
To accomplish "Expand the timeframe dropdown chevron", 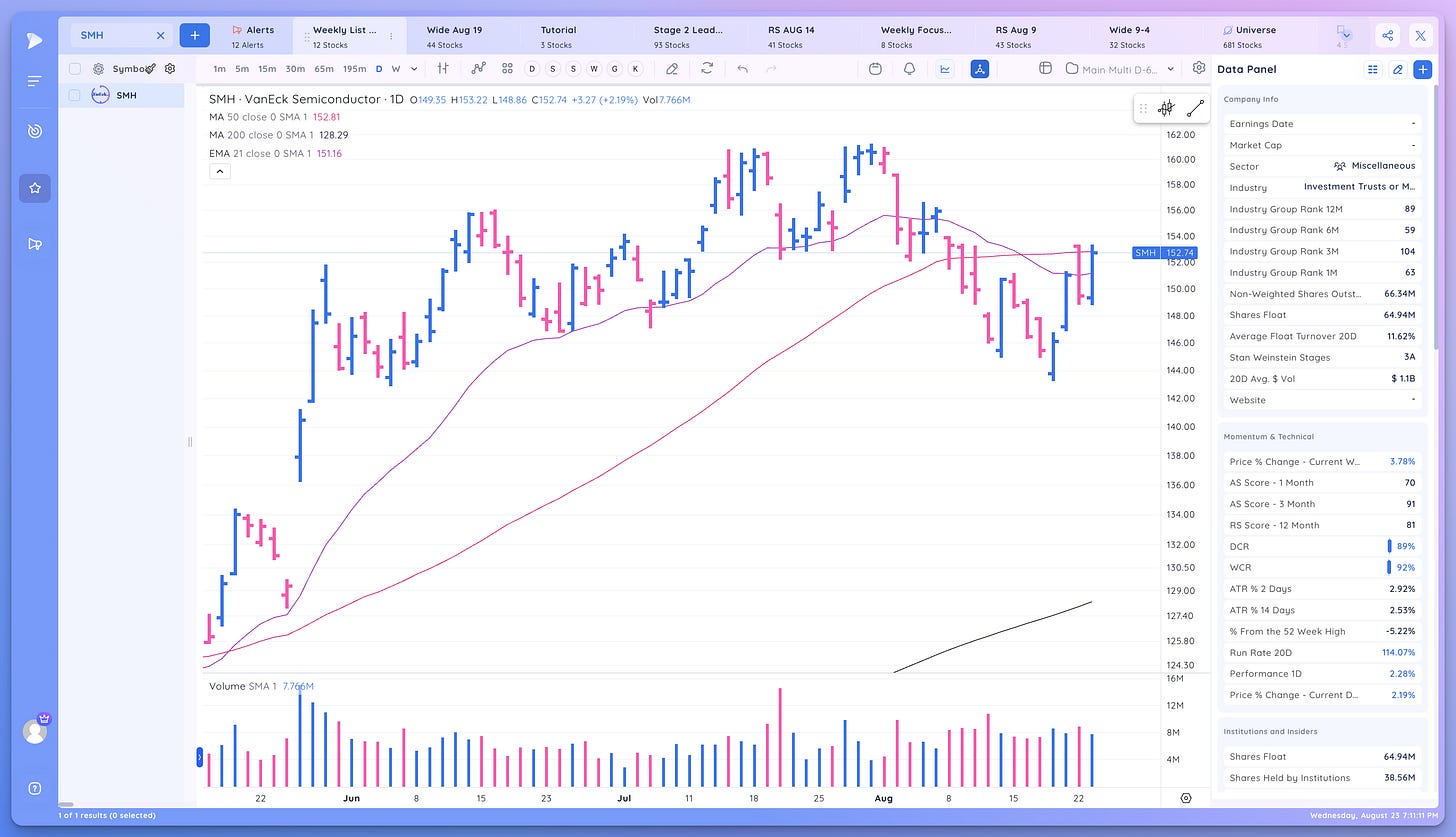I will point(412,69).
